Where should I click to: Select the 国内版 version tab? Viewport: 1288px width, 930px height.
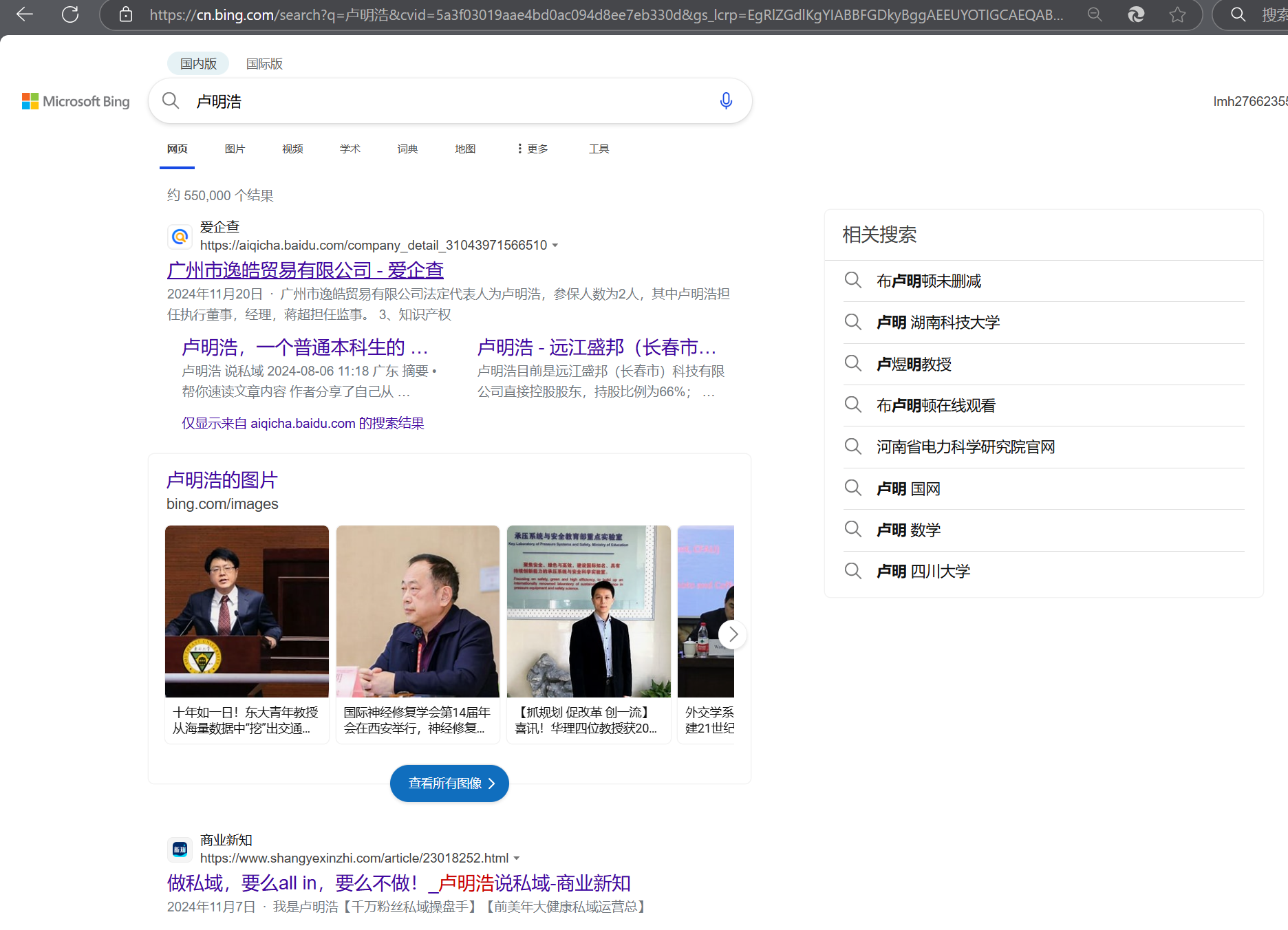[197, 63]
